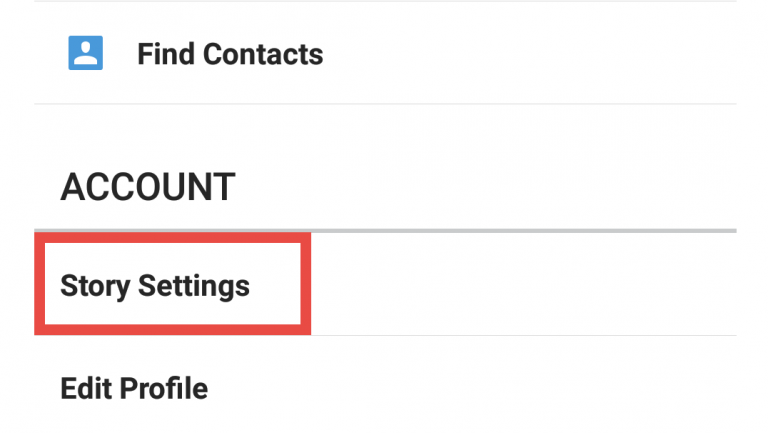Tap the contact silhouette icon beside Find Contacts

click(86, 53)
